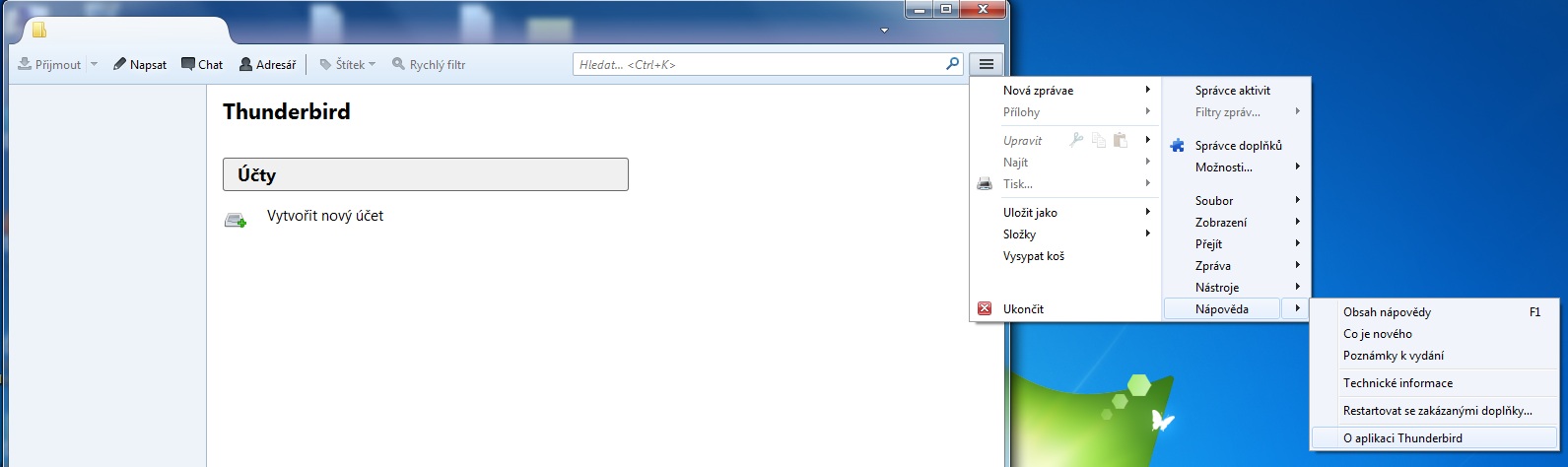Screen dimensions: 1568x467
Task: Open the Přejít submenu
Action: click(x=1236, y=243)
